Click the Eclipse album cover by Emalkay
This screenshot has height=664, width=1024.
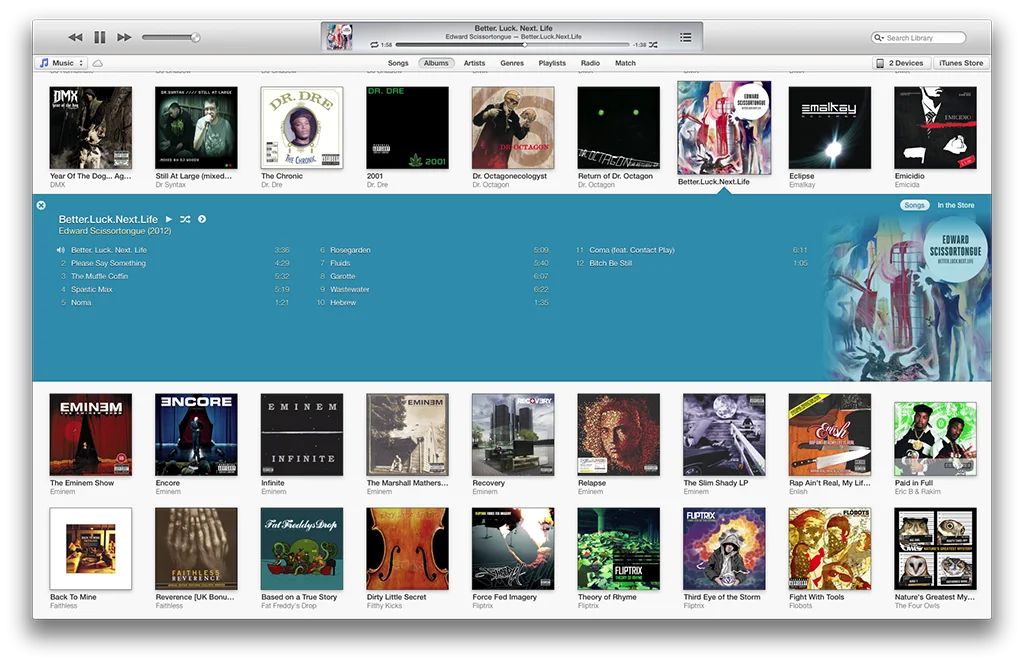coord(829,128)
